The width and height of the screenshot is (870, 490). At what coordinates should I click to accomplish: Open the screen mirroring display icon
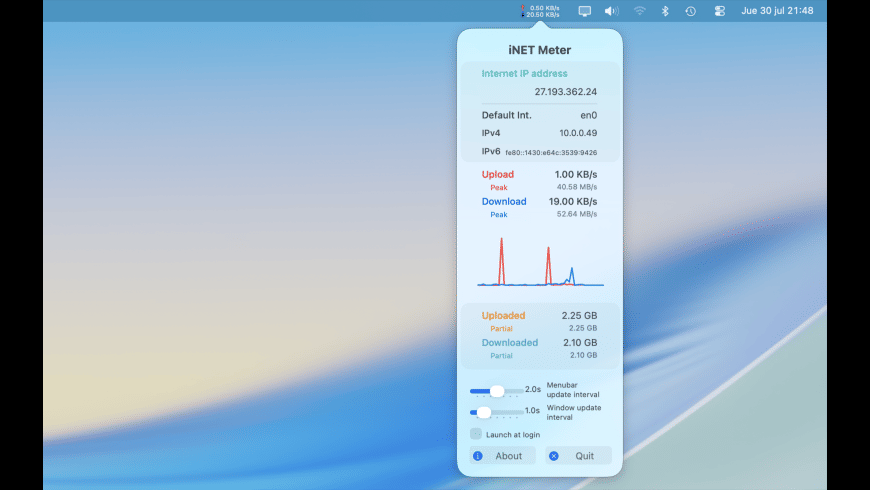[x=584, y=11]
